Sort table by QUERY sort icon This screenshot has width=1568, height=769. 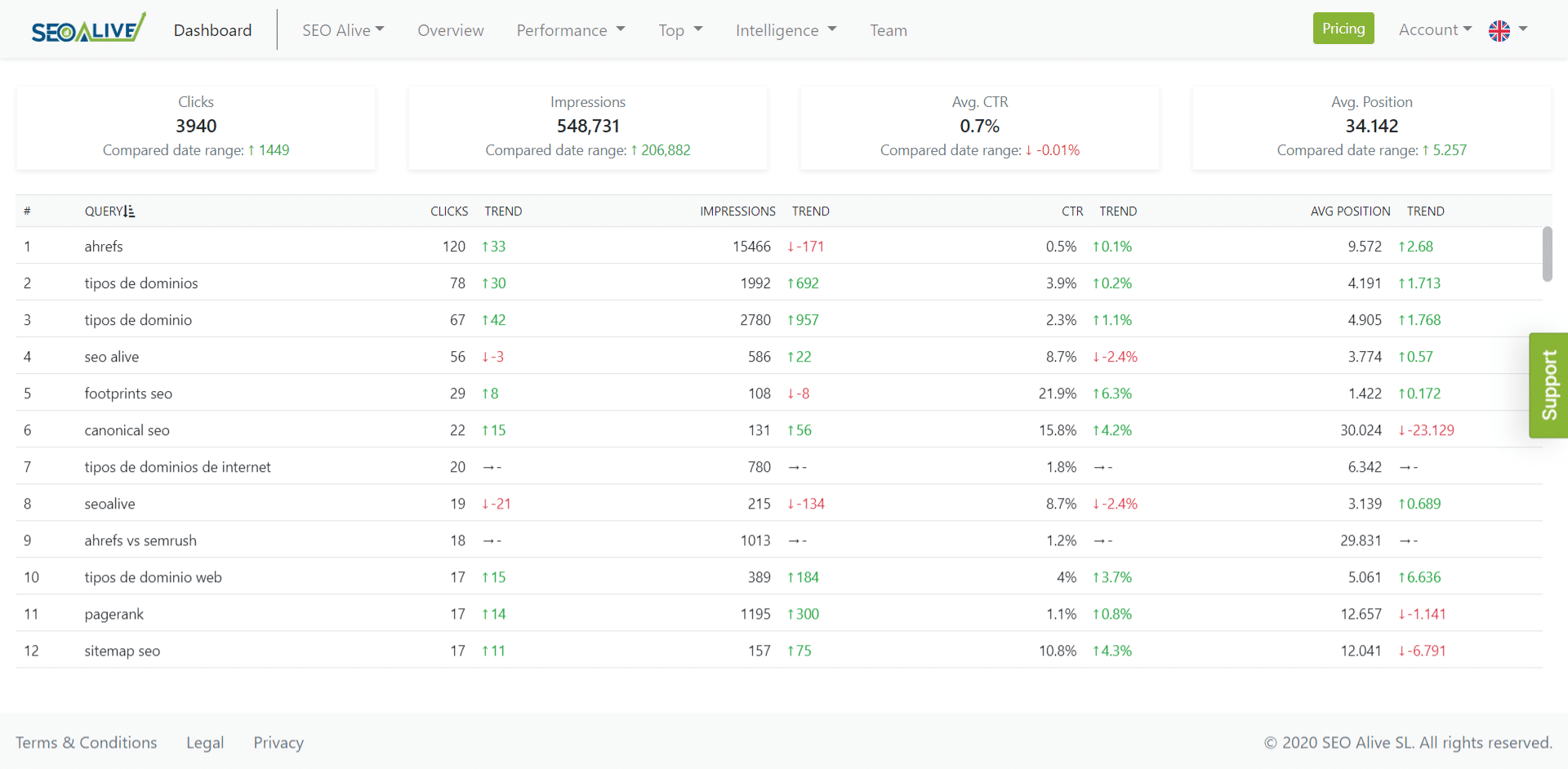(129, 211)
